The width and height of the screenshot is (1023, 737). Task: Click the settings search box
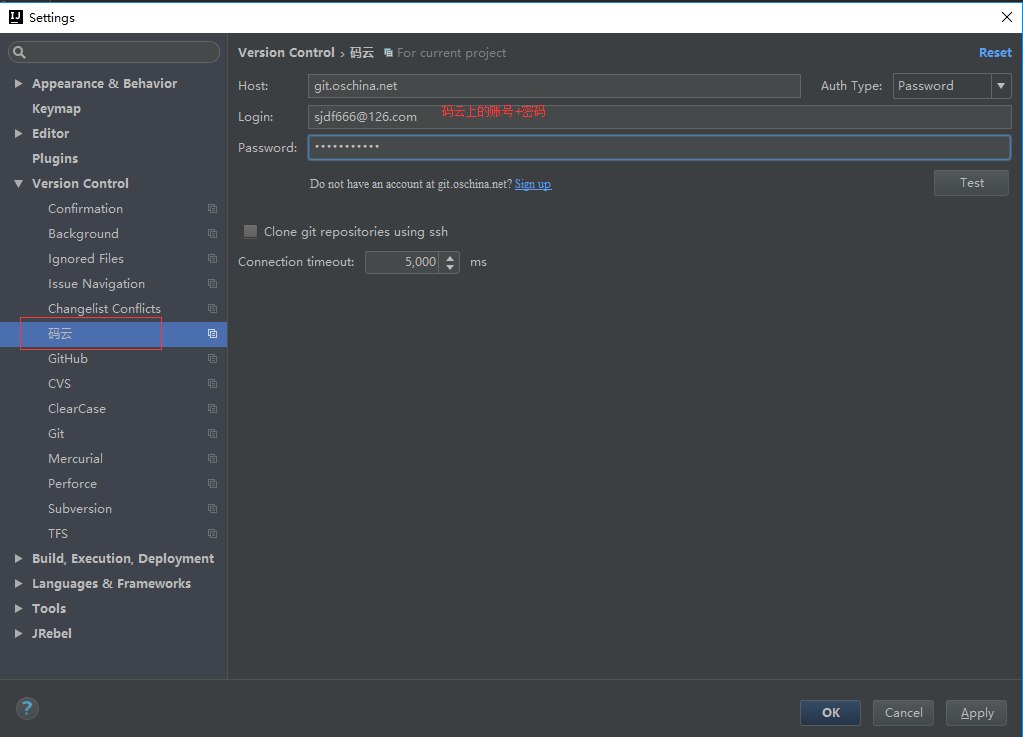(114, 52)
